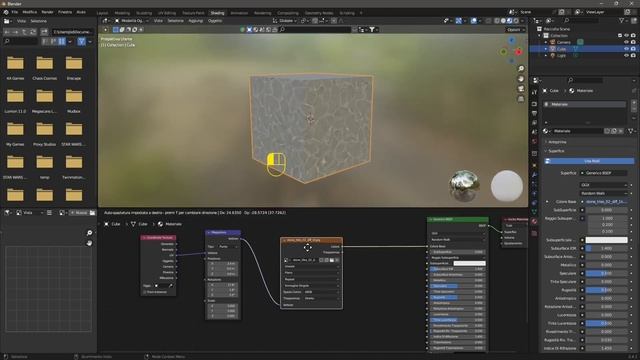The width and height of the screenshot is (640, 360).
Task: Click the red X axis gizmo ball
Action: tap(518, 52)
